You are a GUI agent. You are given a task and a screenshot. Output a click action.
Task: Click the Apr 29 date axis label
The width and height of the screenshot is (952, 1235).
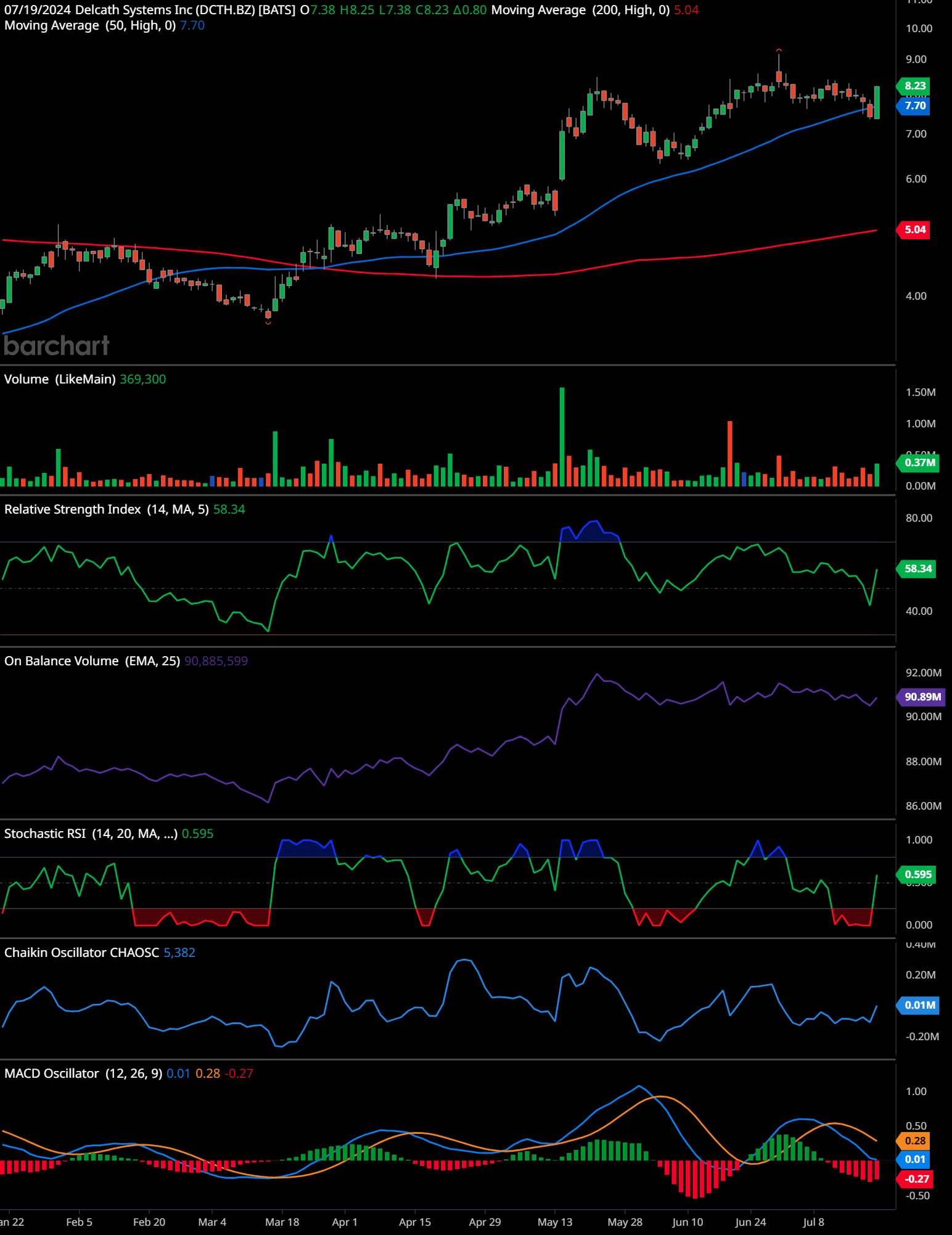coord(485,1222)
